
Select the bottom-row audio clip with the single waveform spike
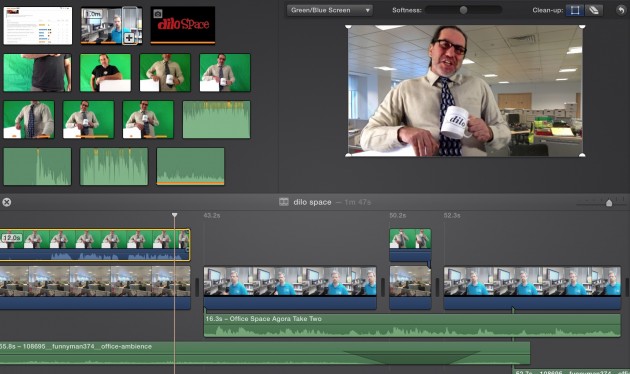[37, 166]
